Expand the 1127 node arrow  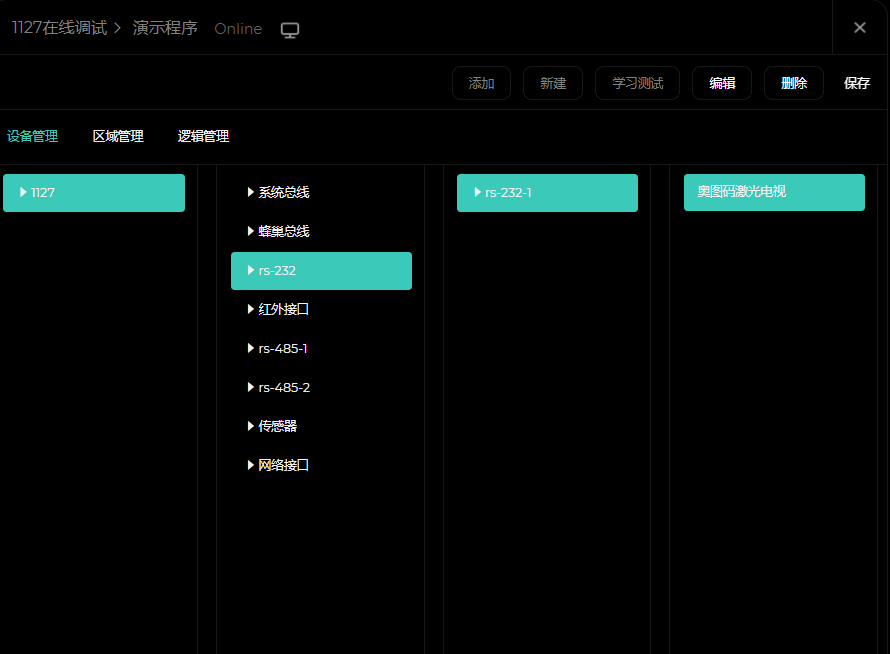[x=23, y=192]
